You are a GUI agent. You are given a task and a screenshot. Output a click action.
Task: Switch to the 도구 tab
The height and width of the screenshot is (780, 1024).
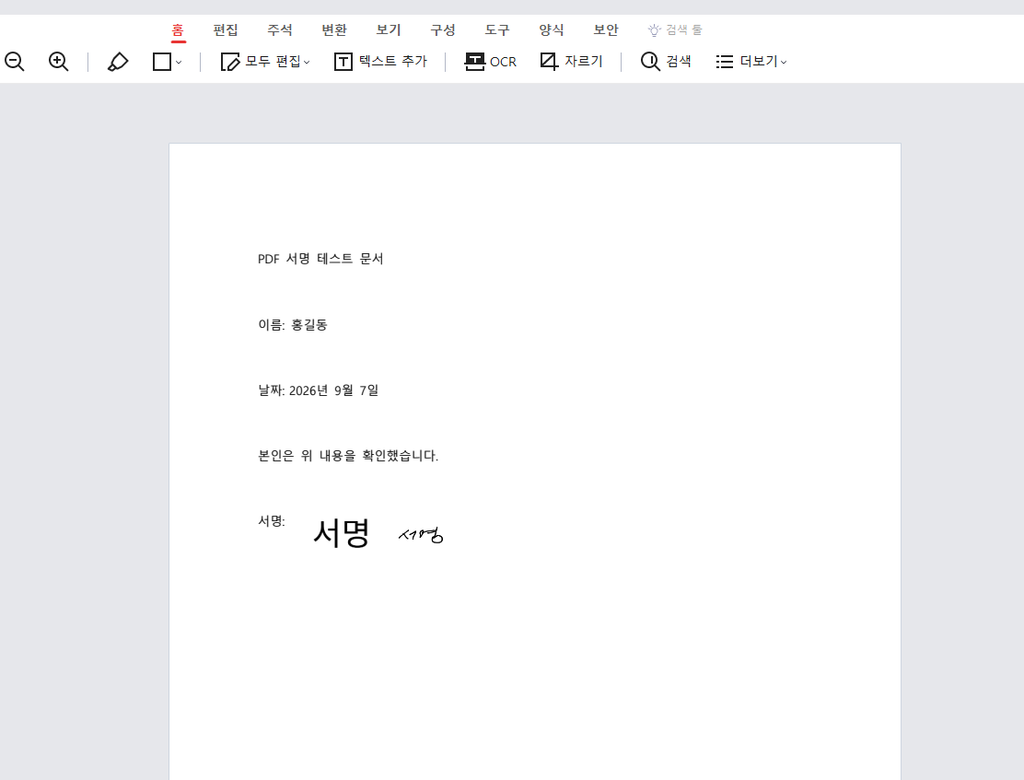[496, 30]
